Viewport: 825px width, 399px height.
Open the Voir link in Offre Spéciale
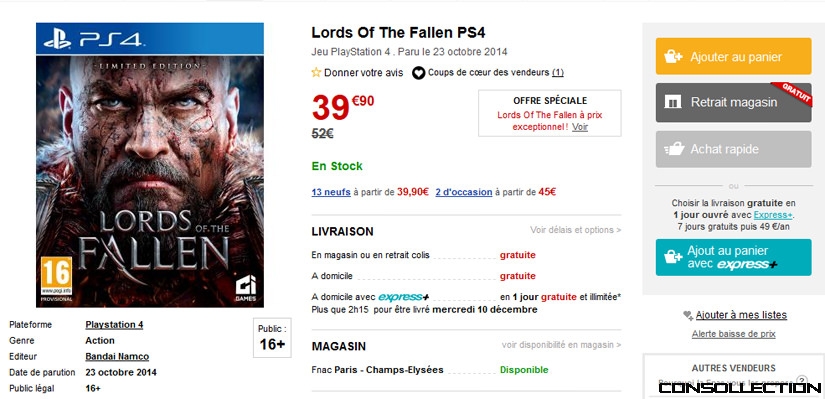tap(580, 127)
